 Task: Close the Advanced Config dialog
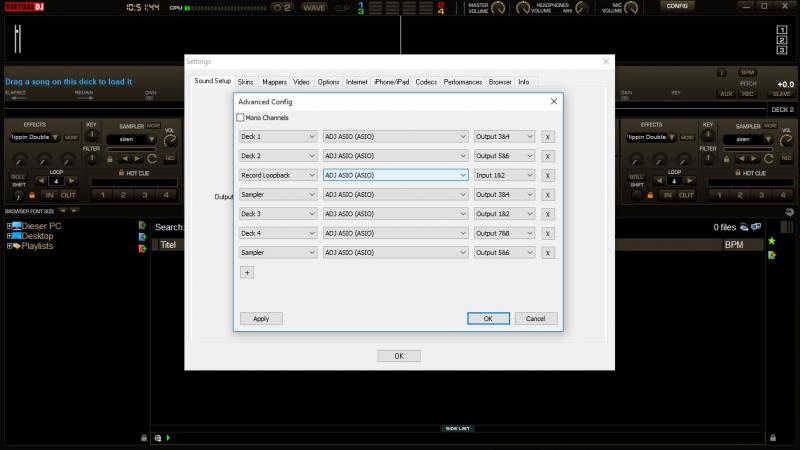[x=554, y=102]
